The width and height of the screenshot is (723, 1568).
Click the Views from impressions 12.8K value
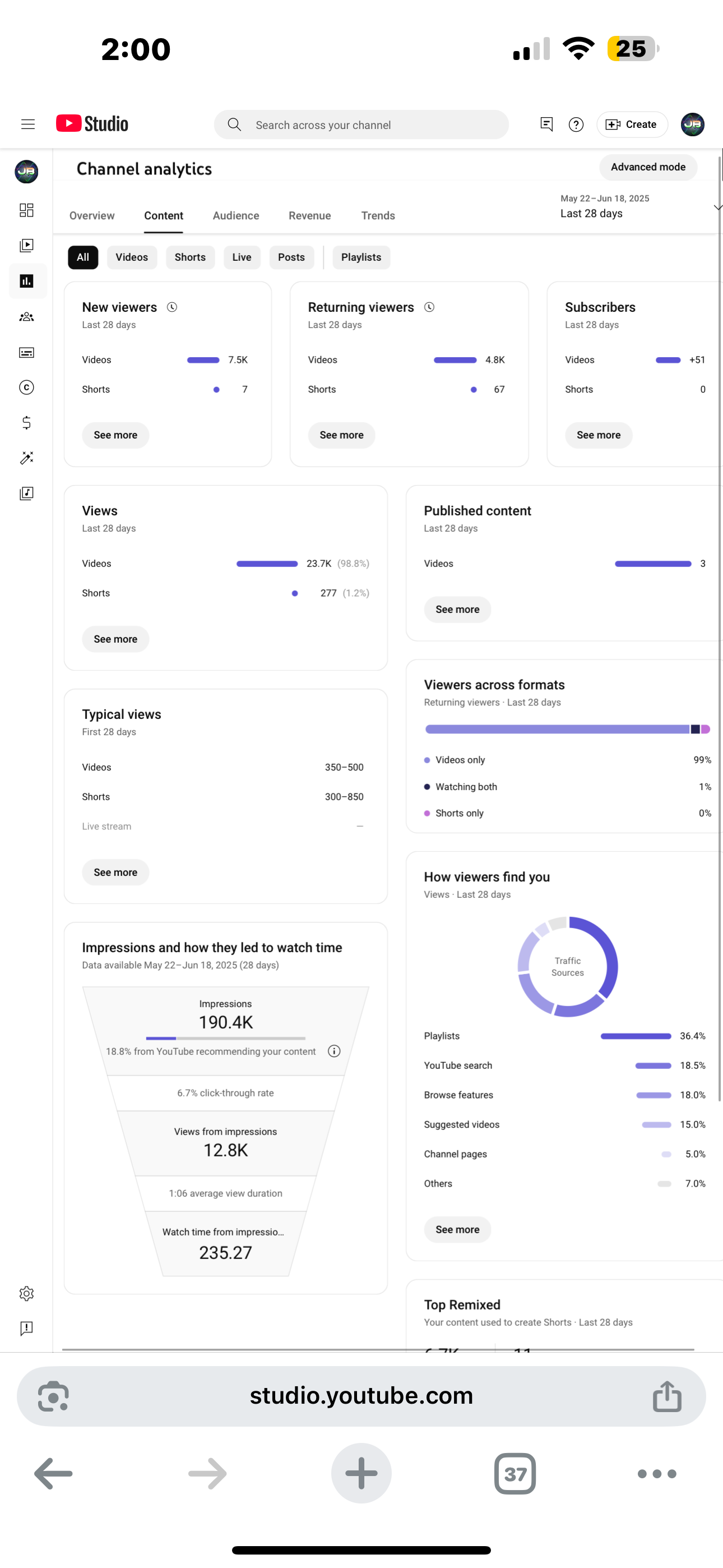pyautogui.click(x=226, y=1150)
